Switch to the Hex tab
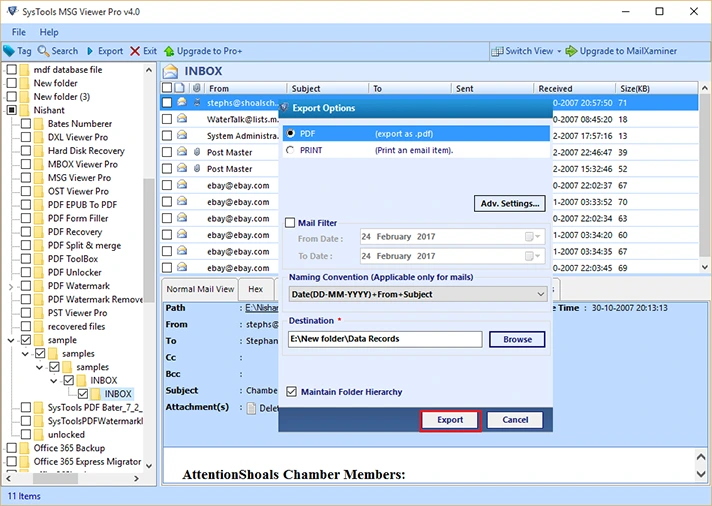 coord(256,289)
